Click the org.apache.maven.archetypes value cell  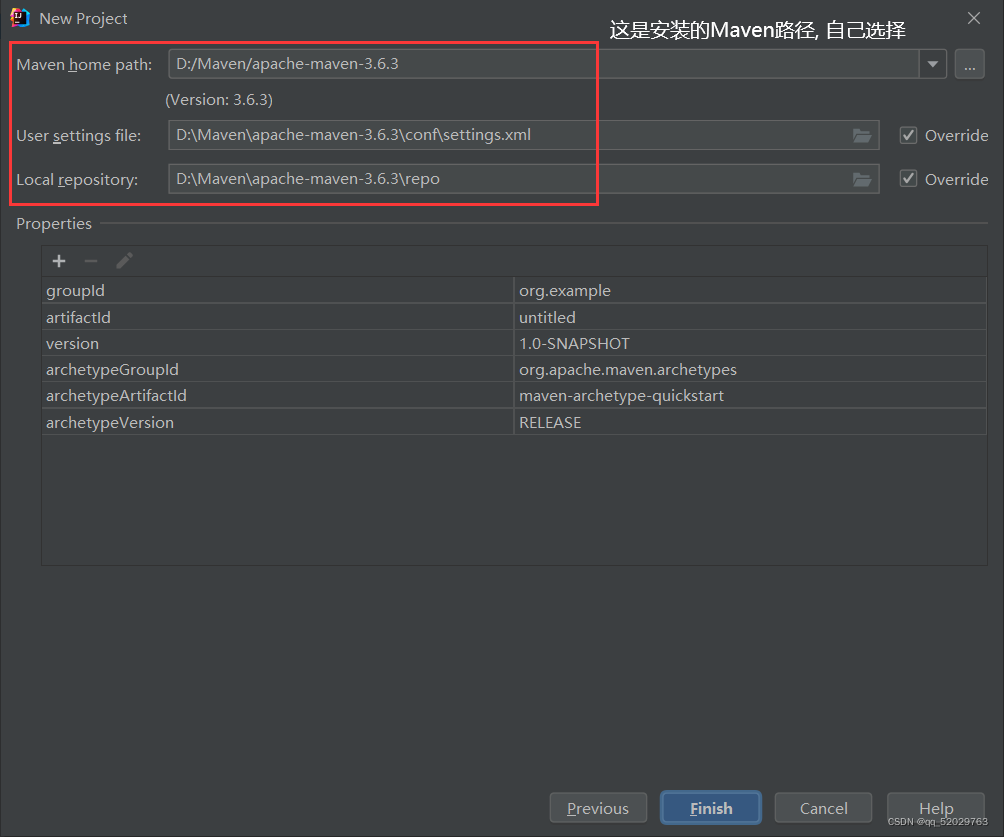click(750, 370)
